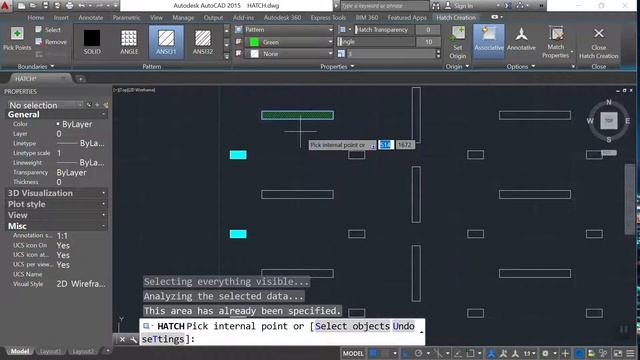
Task: Click the seTtings command option
Action: (163, 339)
